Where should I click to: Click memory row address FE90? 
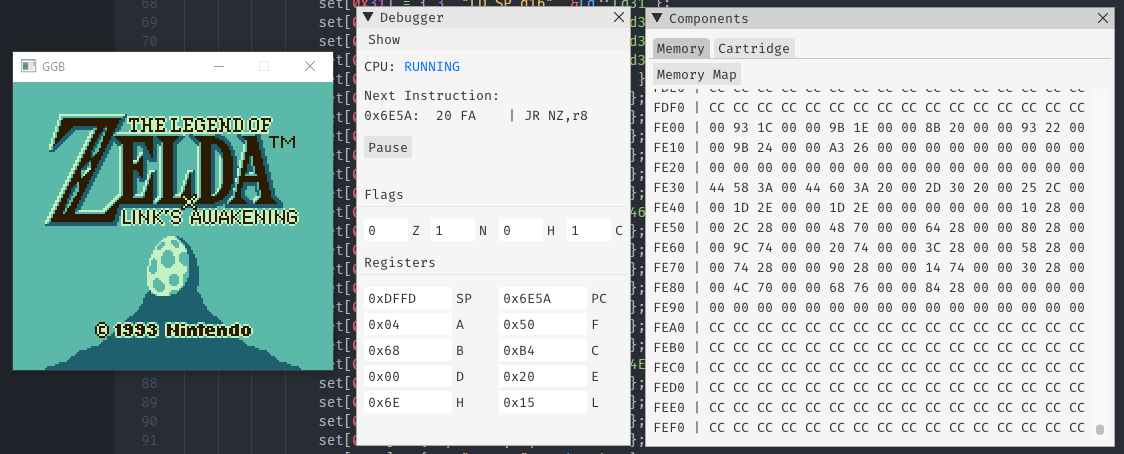coord(670,308)
